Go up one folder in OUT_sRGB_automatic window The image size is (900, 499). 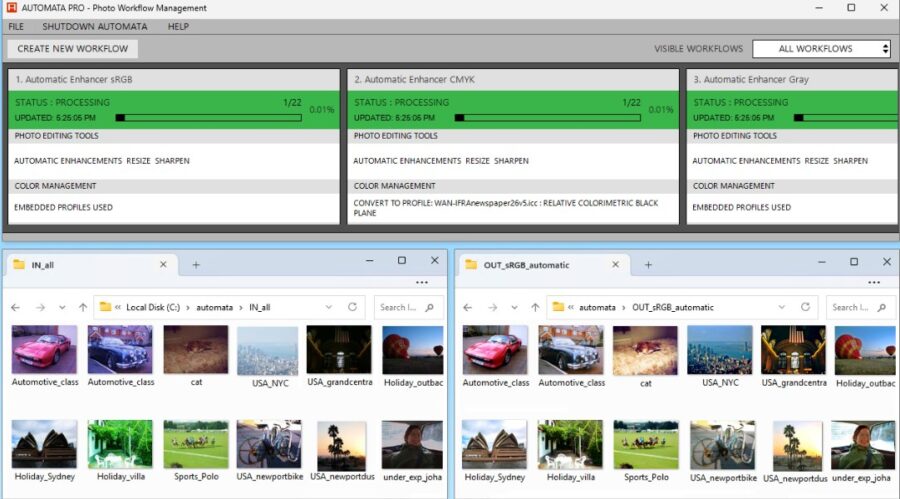536,308
